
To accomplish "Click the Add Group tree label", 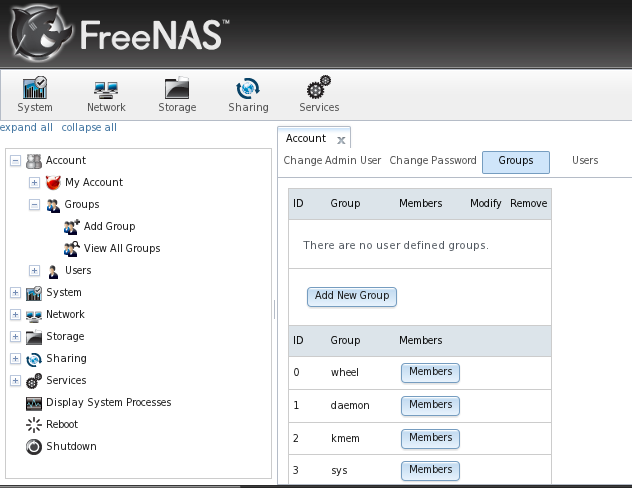I will pos(110,226).
